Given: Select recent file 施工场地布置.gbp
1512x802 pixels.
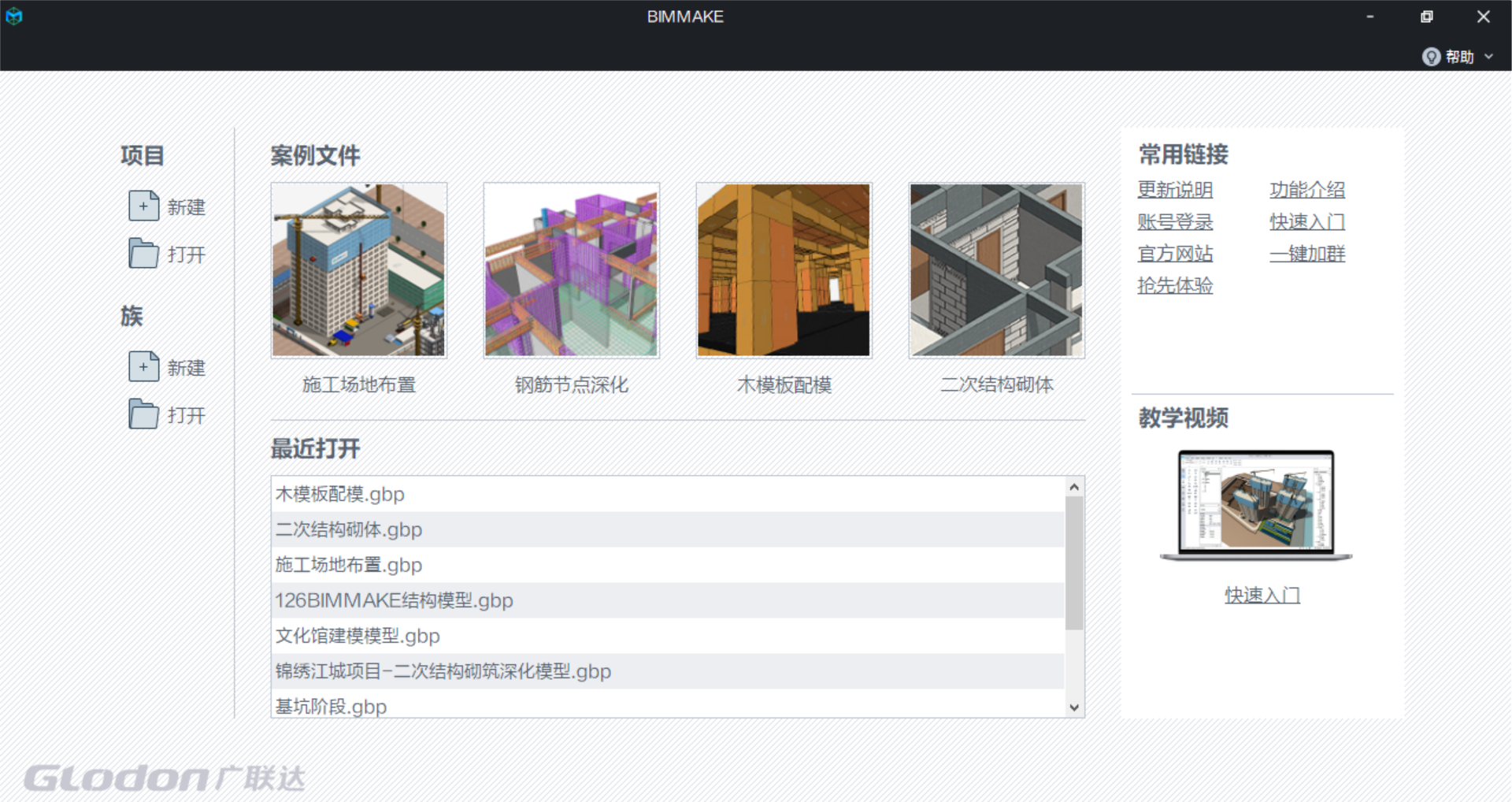Looking at the screenshot, I should coord(668,565).
